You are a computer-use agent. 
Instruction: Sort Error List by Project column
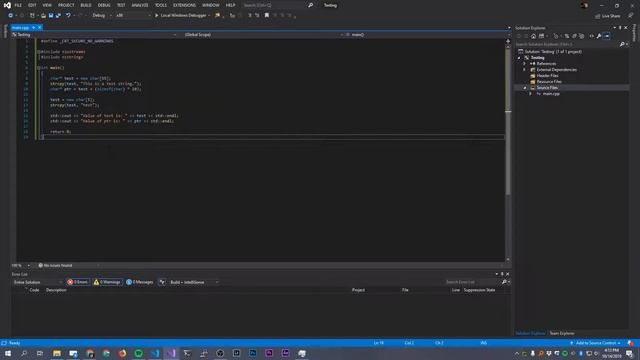point(358,290)
